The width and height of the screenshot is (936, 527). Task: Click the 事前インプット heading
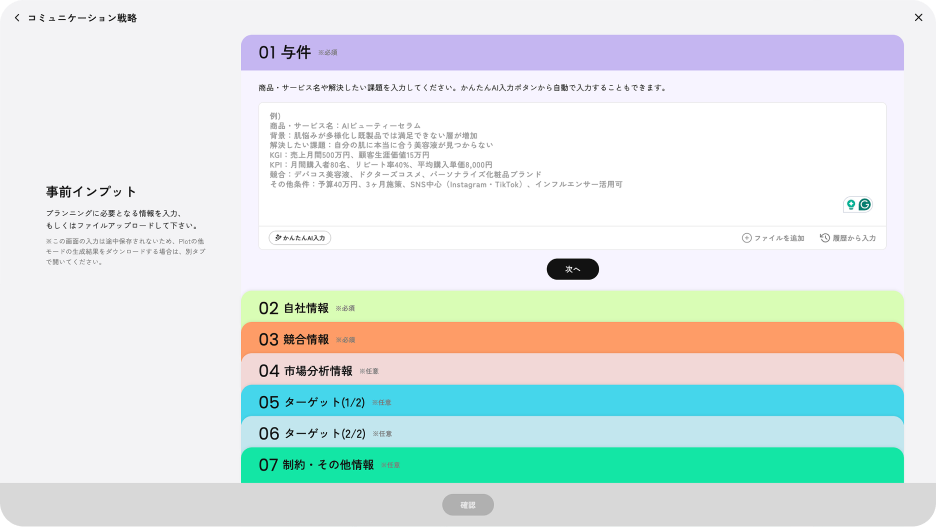tap(91, 192)
